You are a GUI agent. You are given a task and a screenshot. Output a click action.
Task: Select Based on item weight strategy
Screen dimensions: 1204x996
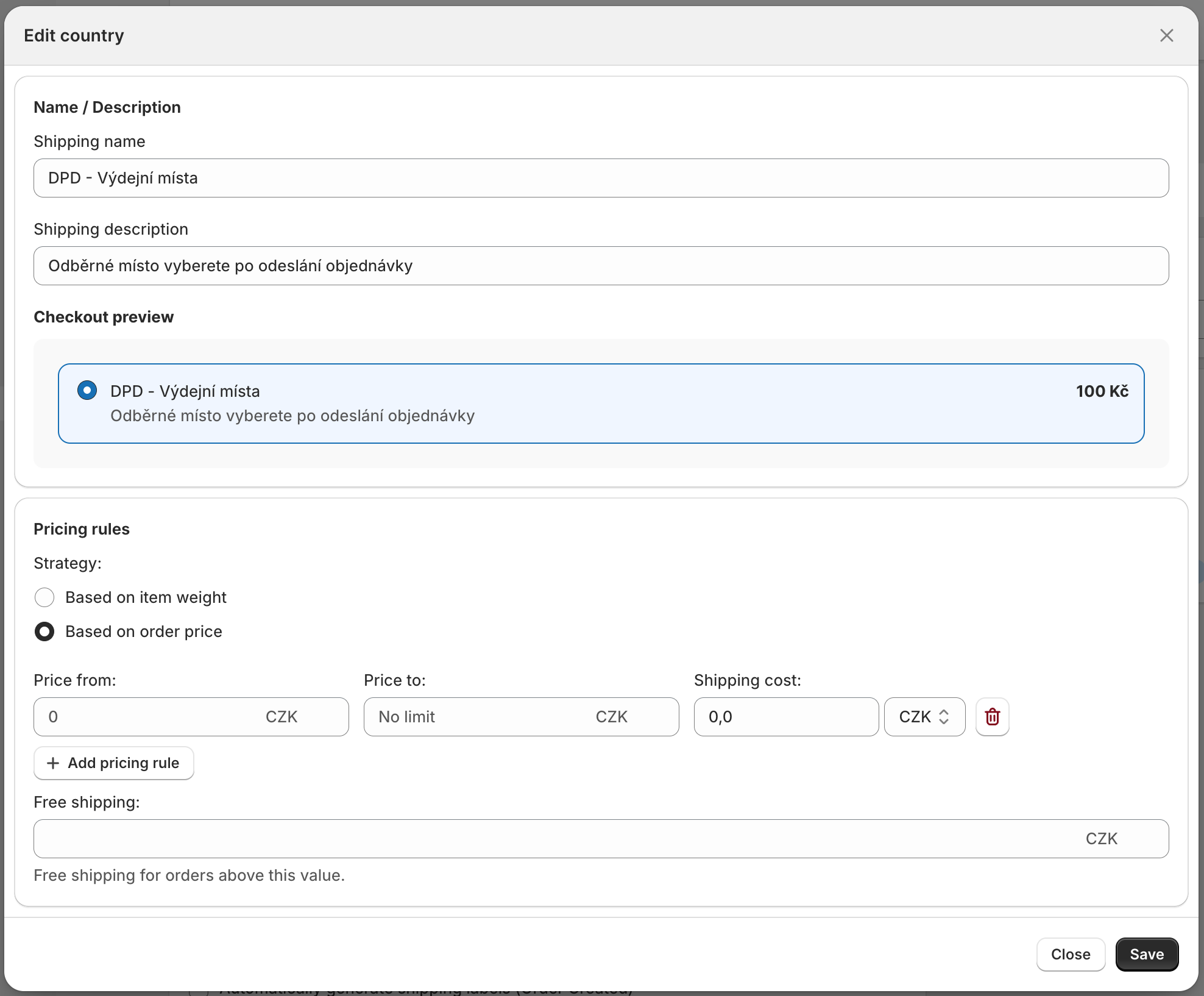coord(44,597)
